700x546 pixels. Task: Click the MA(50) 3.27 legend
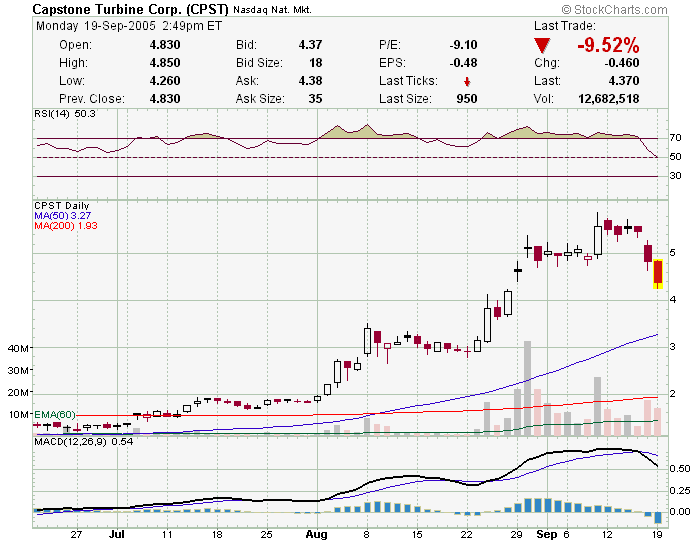(62, 216)
